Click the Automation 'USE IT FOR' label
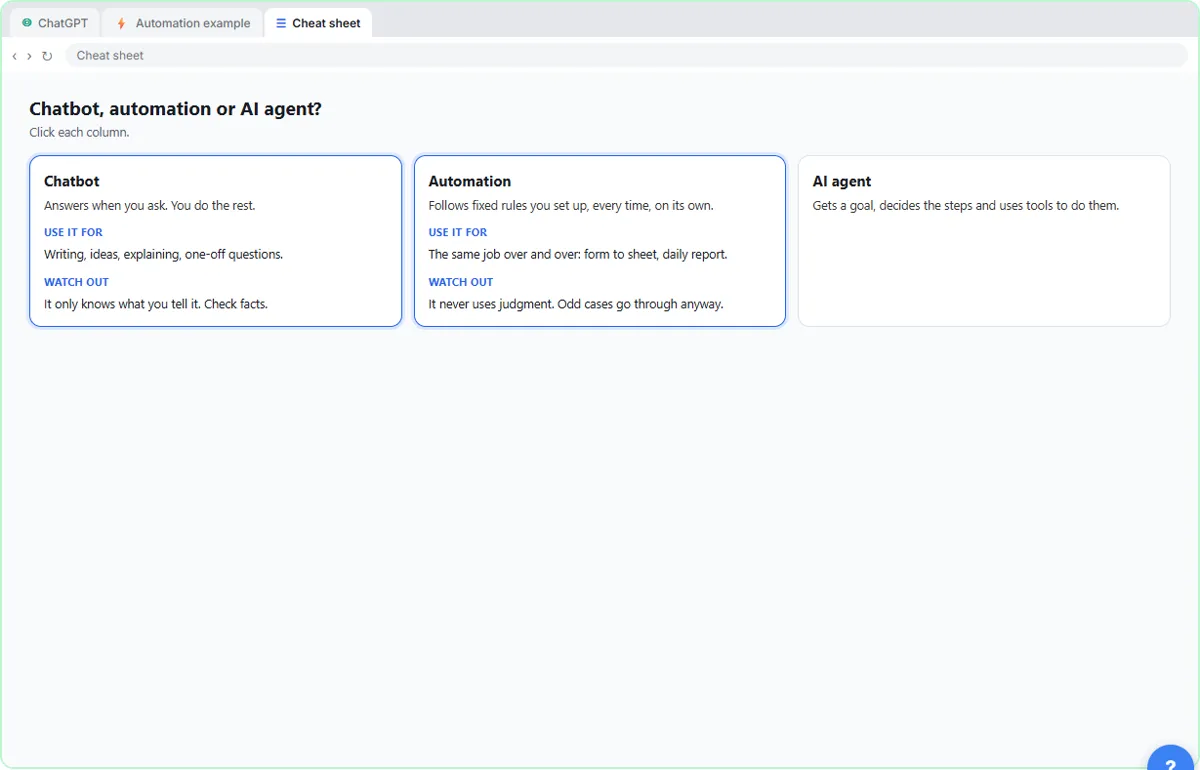Image resolution: width=1200 pixels, height=770 pixels. [x=458, y=232]
